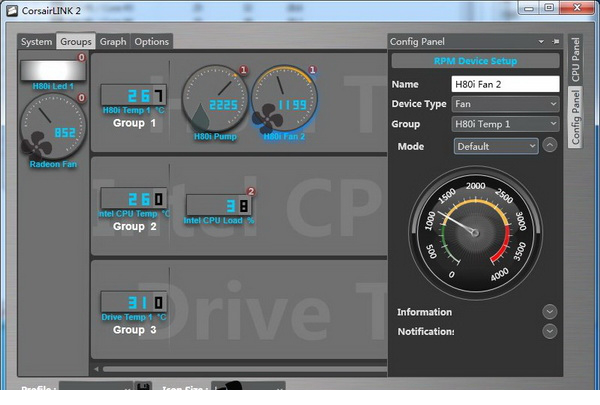
Task: Switch to the Options tab
Action: tap(152, 42)
